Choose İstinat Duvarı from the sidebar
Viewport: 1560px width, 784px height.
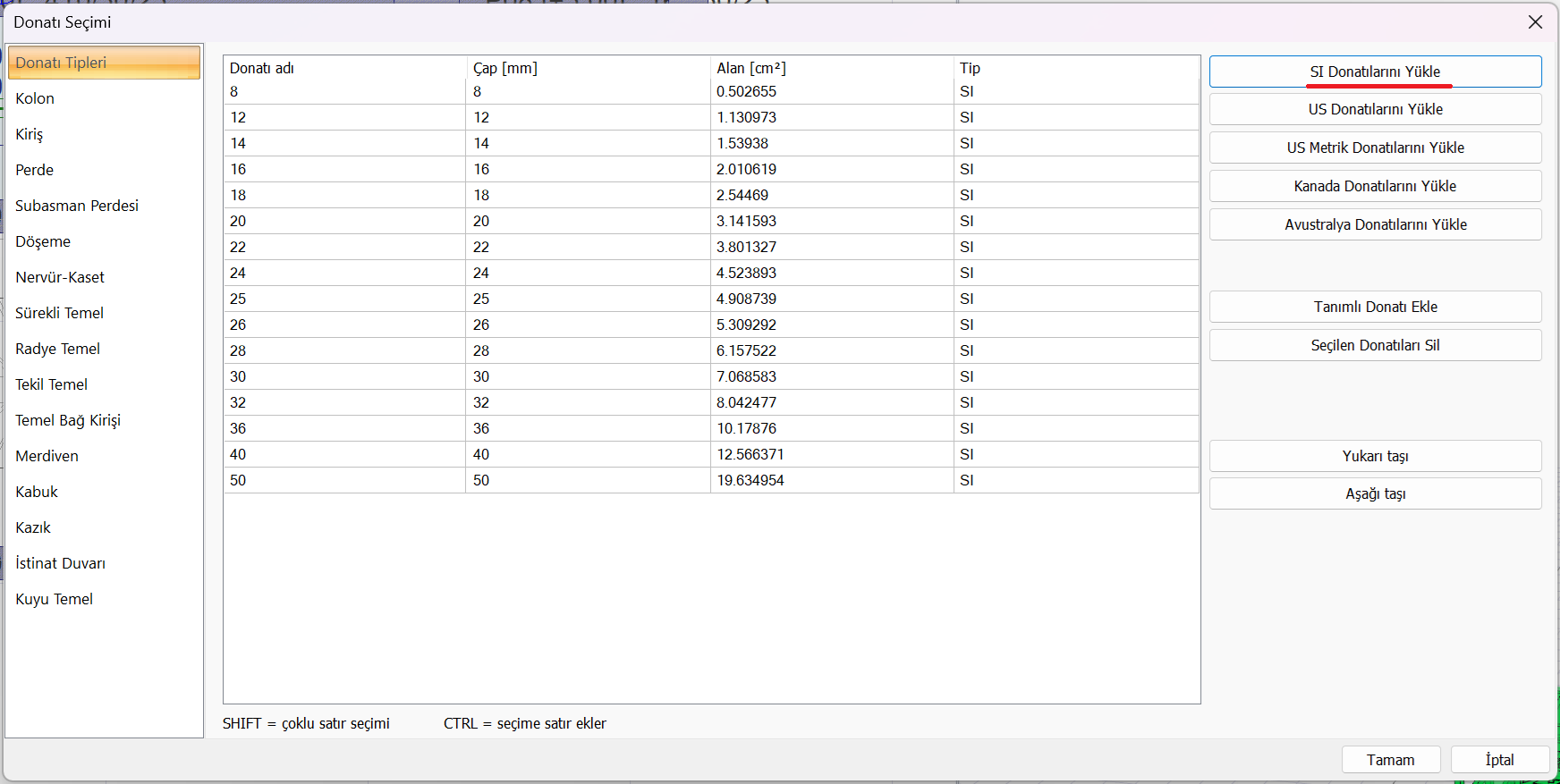click(x=60, y=563)
